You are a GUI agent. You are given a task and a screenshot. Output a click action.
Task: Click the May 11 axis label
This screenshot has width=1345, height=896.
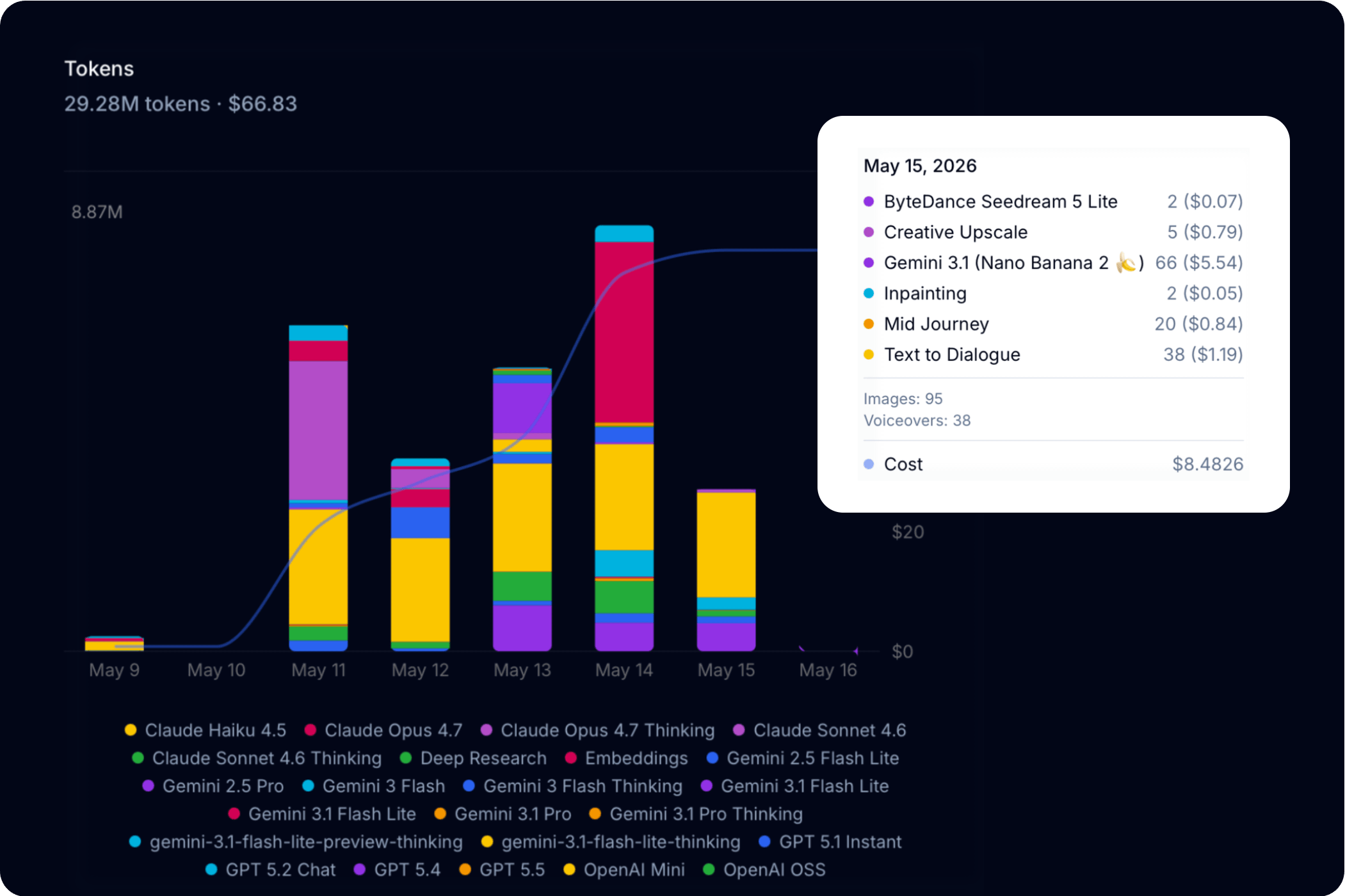point(318,670)
